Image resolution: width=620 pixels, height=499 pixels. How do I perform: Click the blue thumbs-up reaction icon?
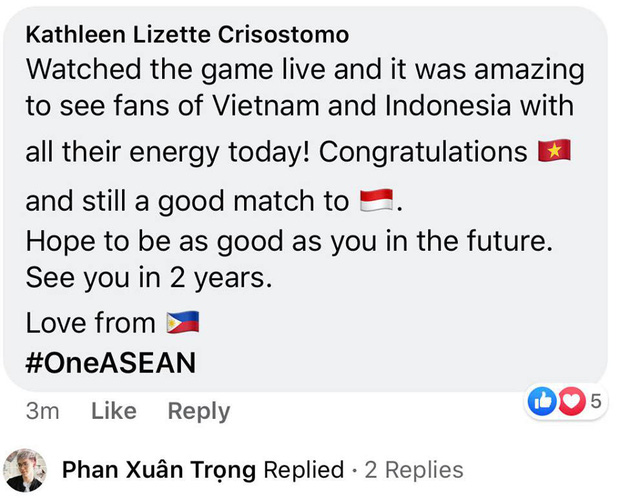coord(541,402)
